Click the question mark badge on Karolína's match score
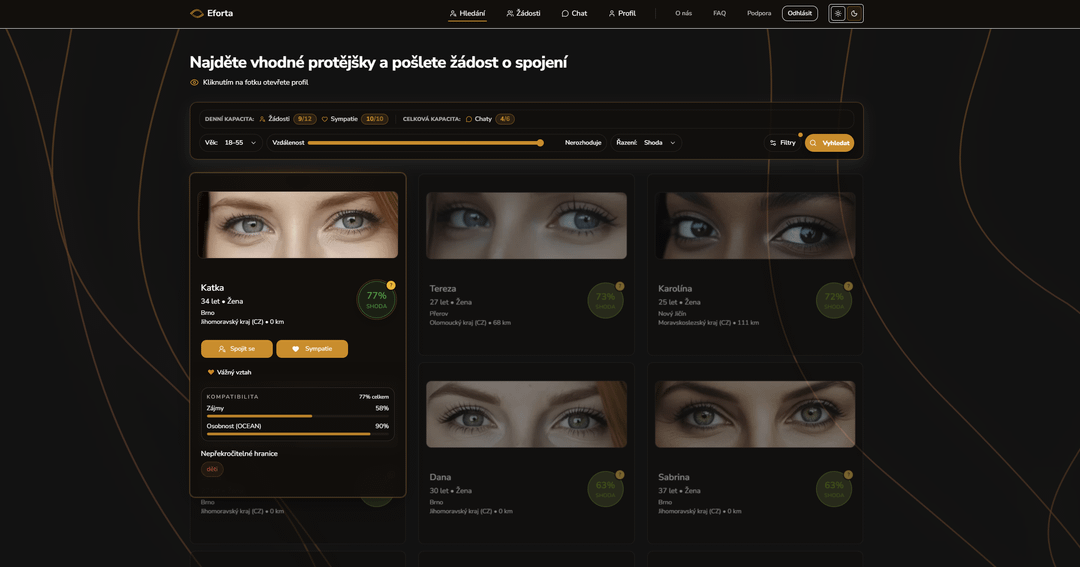The image size is (1080, 567). pyautogui.click(x=848, y=286)
